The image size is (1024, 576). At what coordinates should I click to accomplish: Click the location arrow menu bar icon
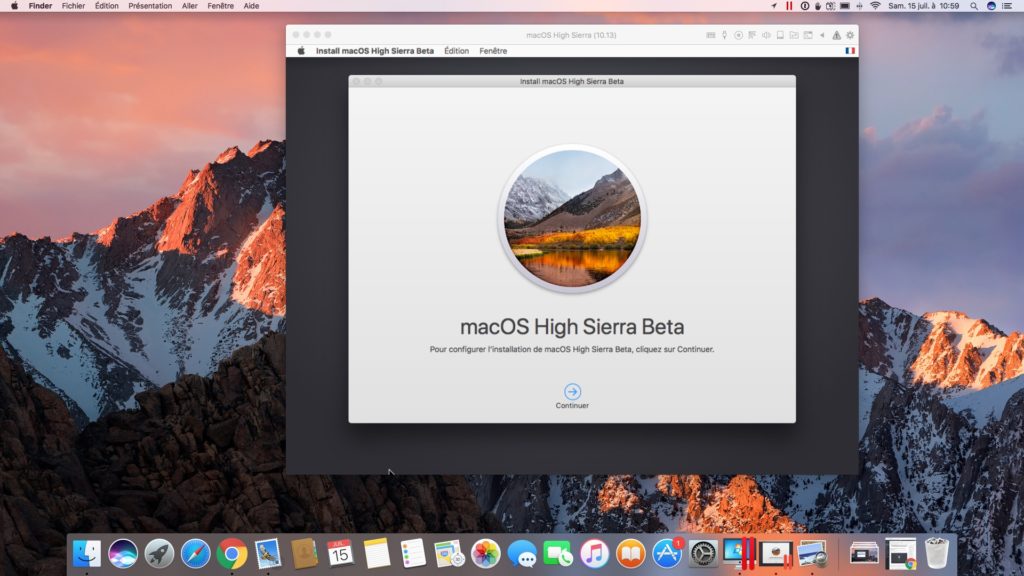tap(774, 6)
